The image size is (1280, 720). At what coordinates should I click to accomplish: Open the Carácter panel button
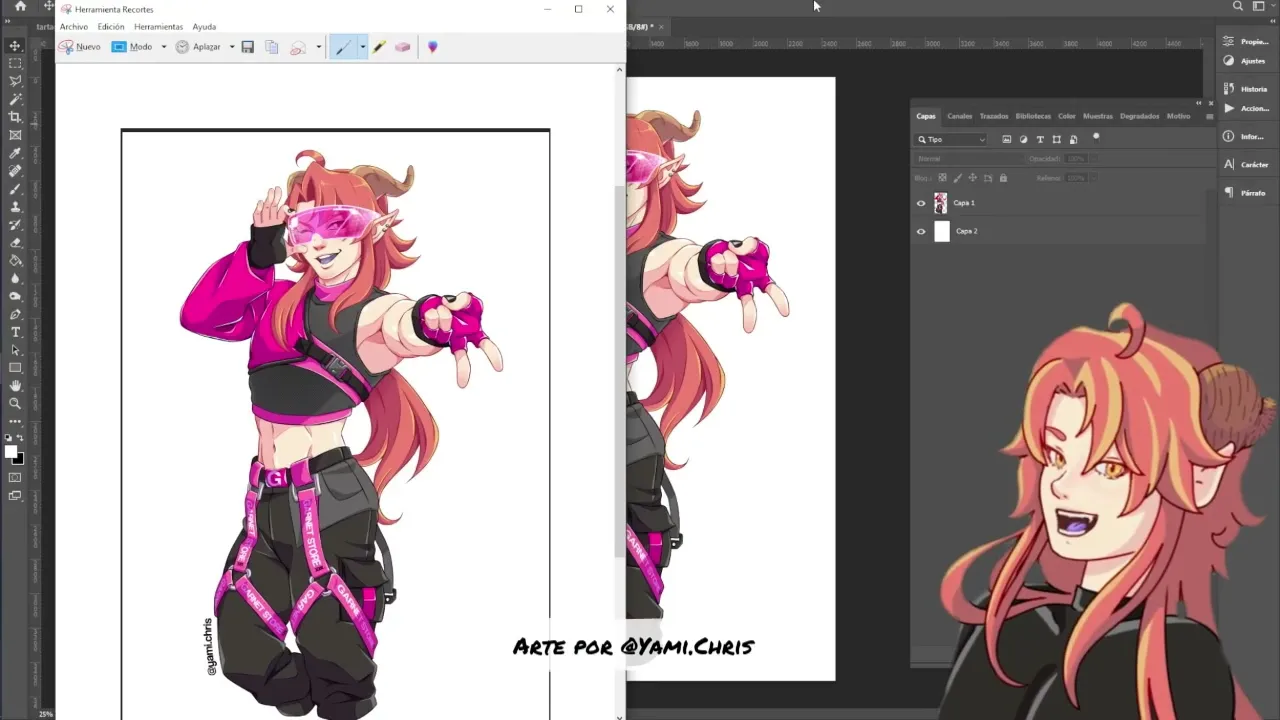1245,164
